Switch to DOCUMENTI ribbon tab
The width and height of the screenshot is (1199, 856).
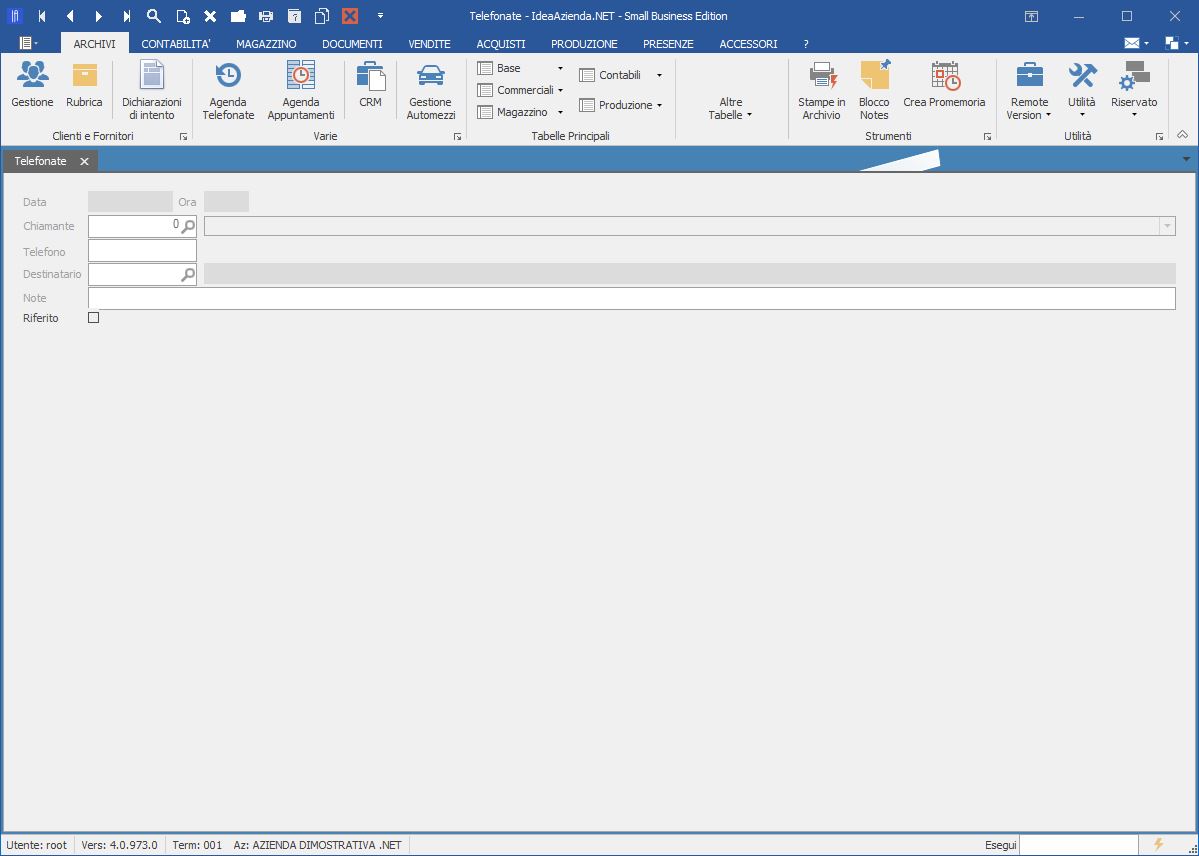tap(353, 44)
